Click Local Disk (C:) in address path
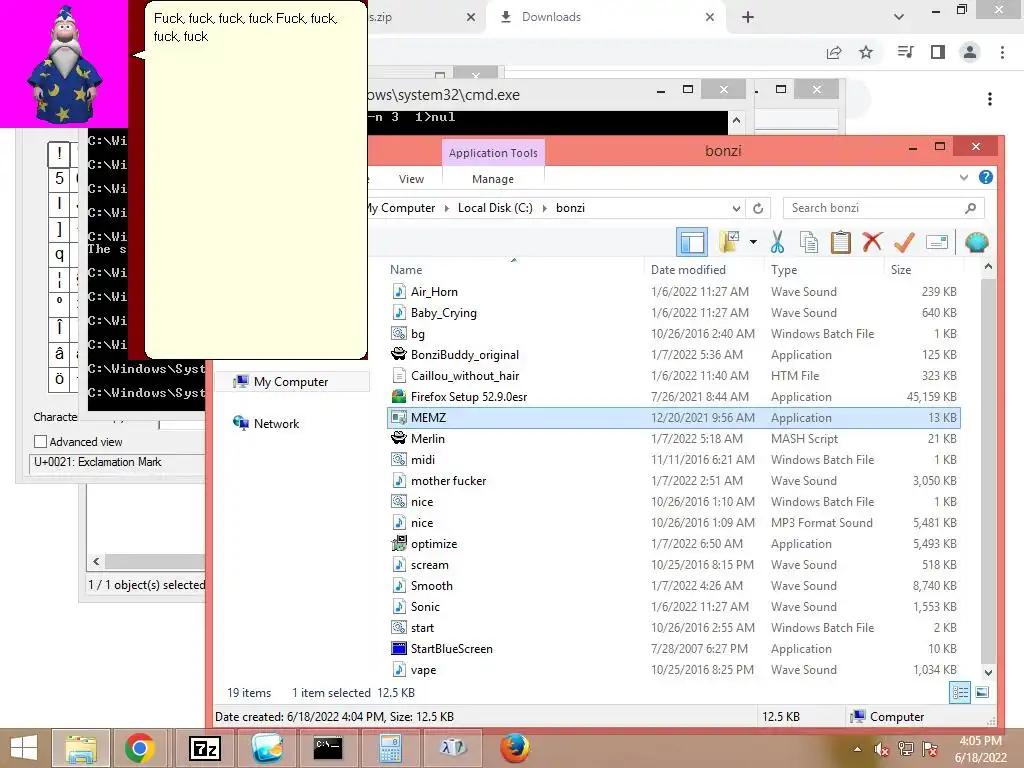Image resolution: width=1024 pixels, height=768 pixels. 495,208
